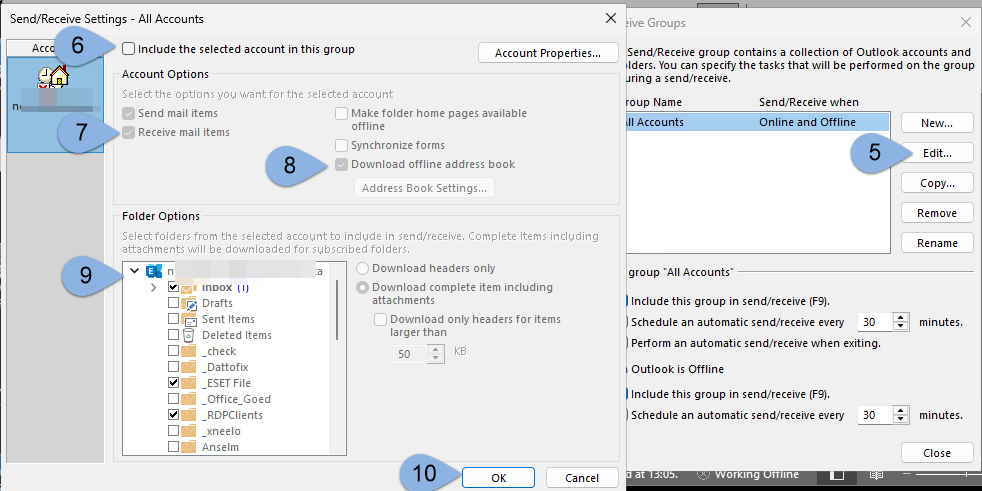Click the 50 KB size input field
The image size is (982, 491).
(x=410, y=354)
